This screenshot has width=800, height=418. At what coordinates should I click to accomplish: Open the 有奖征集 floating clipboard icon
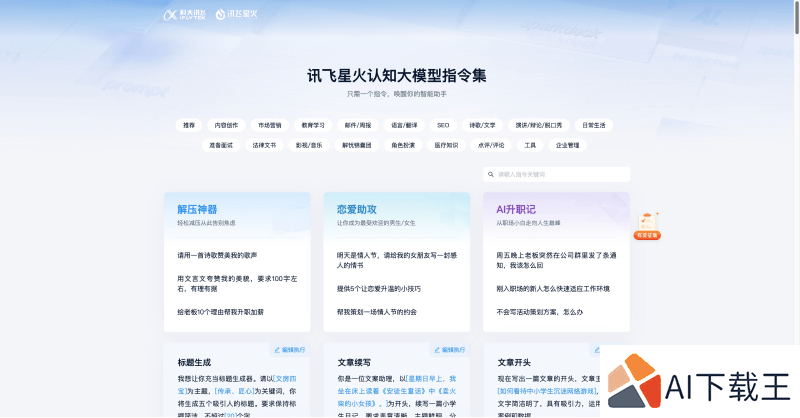[x=647, y=226]
